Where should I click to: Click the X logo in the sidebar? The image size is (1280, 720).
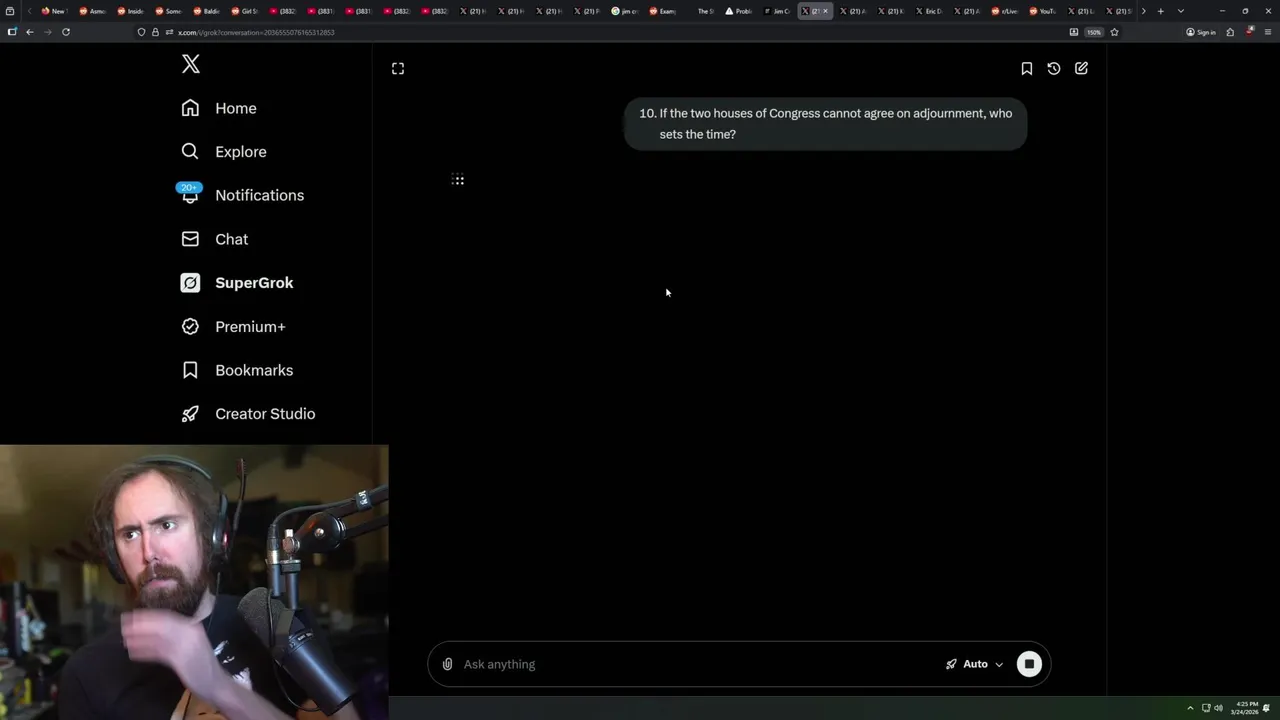191,65
